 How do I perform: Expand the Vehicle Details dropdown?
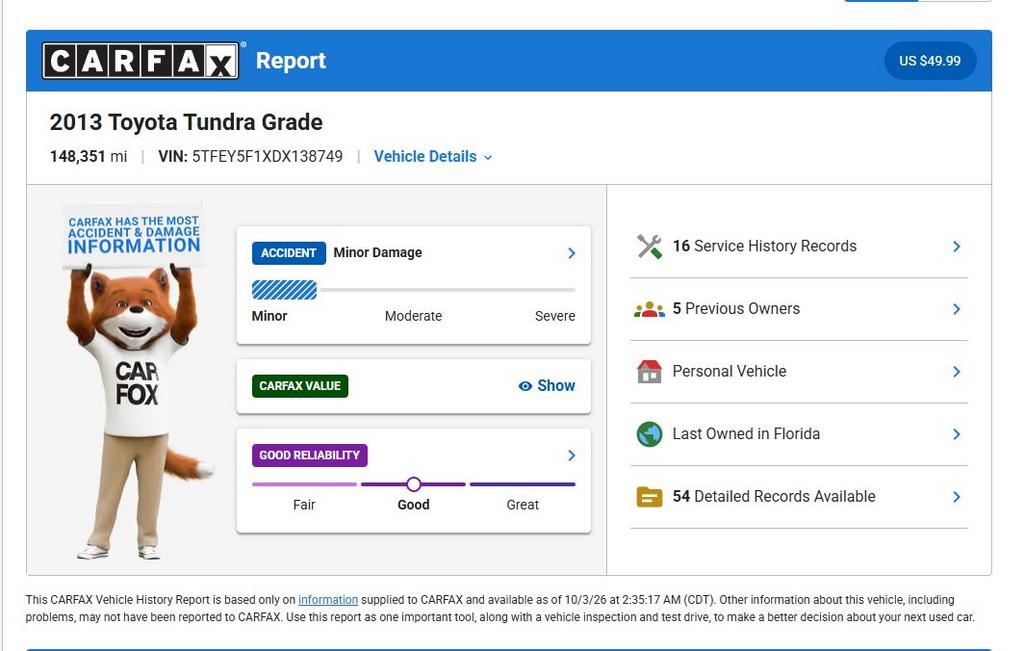(x=433, y=157)
